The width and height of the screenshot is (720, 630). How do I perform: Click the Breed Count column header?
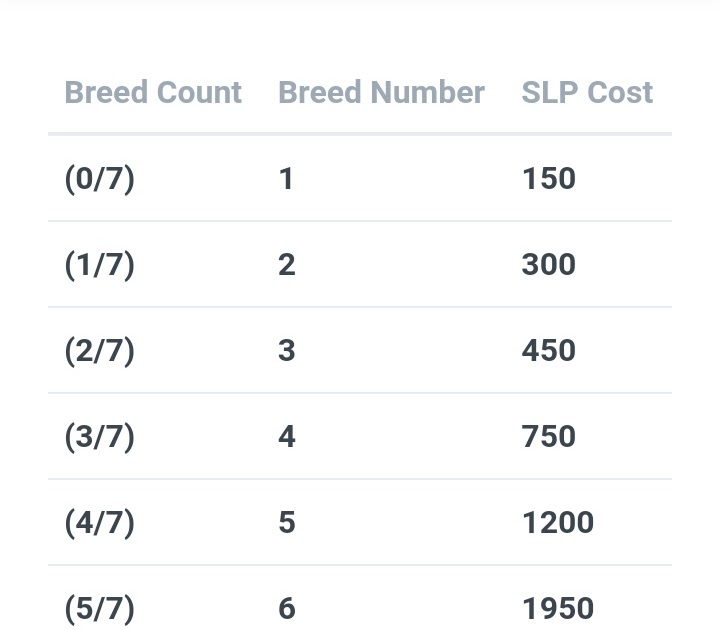(x=153, y=92)
